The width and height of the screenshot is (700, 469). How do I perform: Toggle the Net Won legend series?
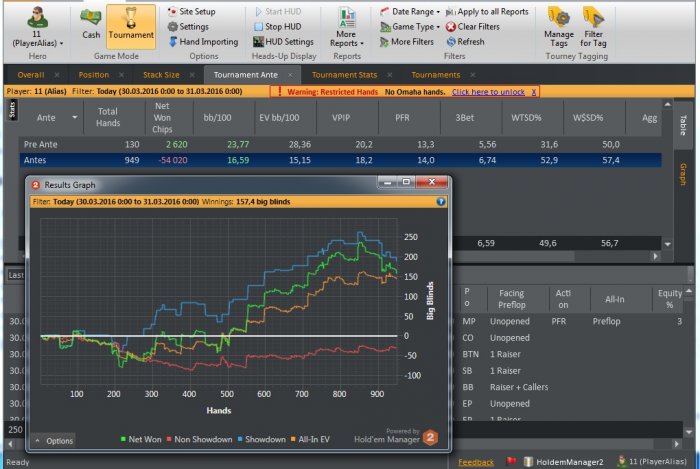click(141, 440)
